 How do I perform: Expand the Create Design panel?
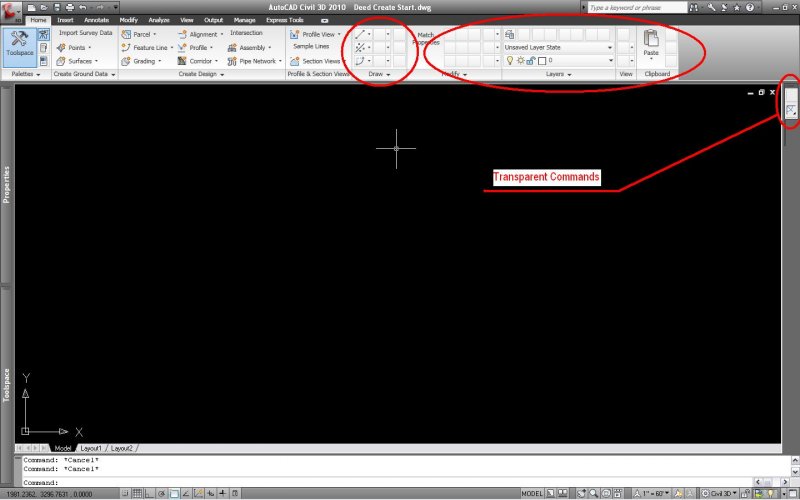tap(201, 74)
